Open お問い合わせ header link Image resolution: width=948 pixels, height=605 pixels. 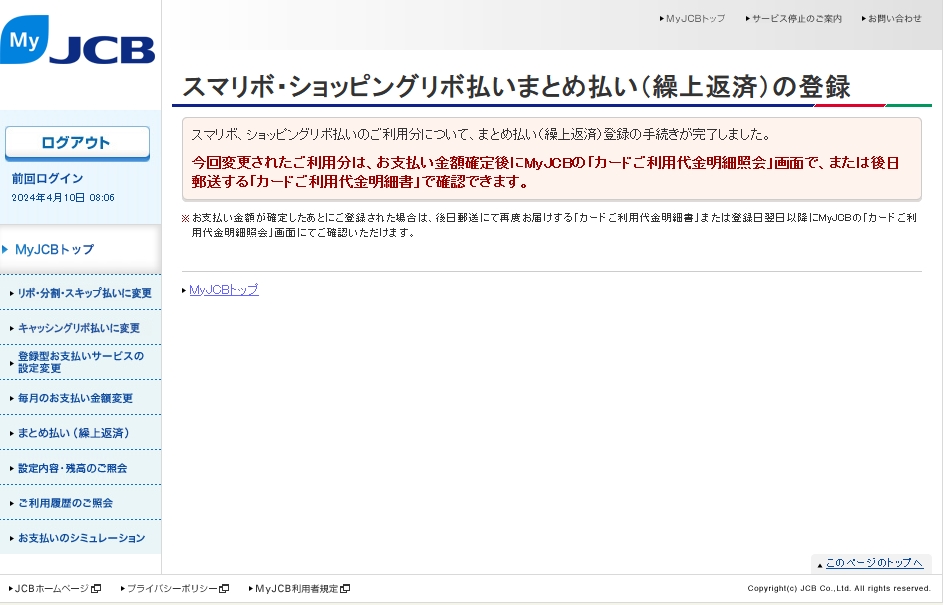(x=894, y=19)
